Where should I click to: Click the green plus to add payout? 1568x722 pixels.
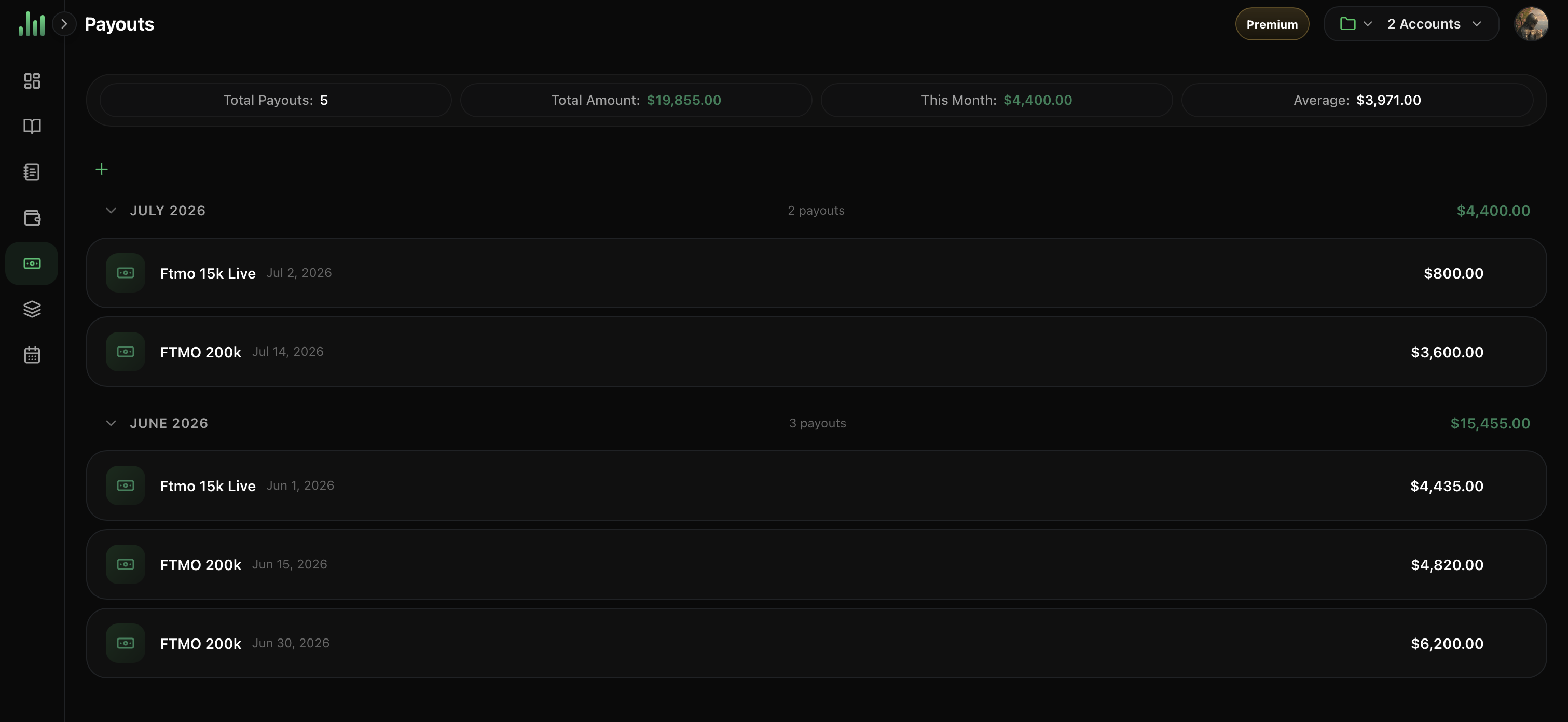(x=102, y=169)
